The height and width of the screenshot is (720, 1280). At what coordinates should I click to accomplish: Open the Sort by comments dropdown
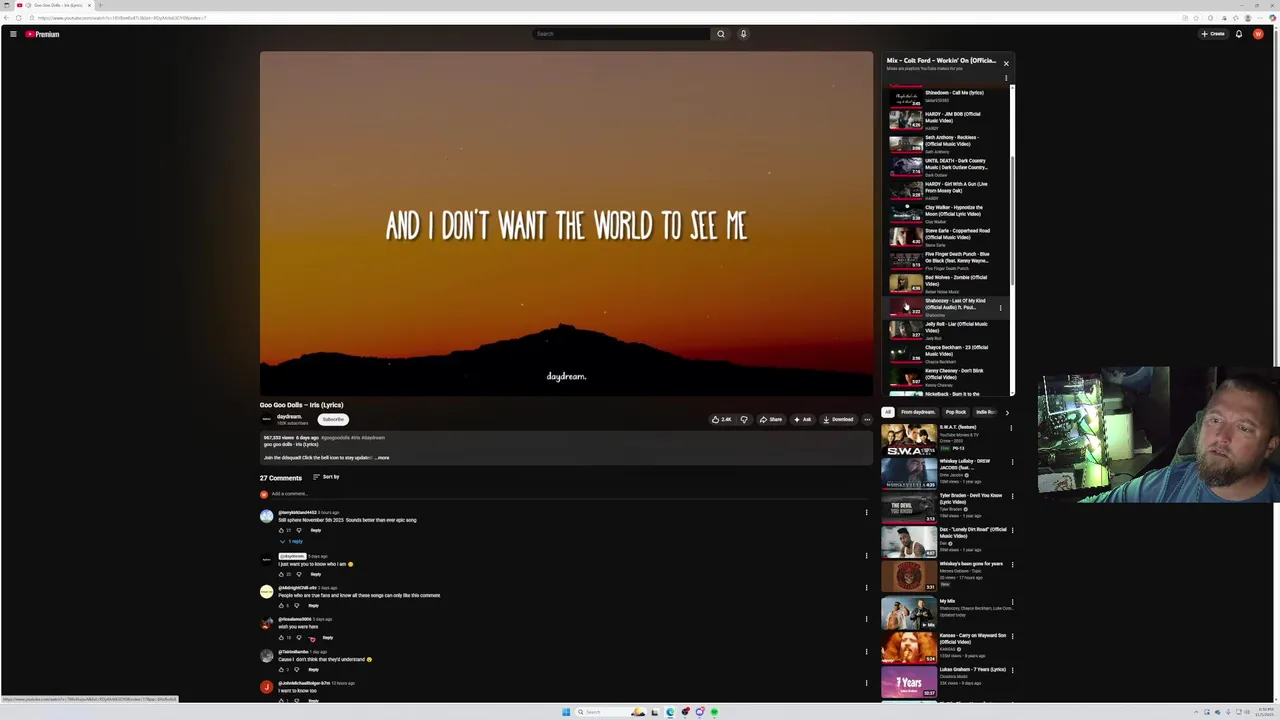[325, 477]
